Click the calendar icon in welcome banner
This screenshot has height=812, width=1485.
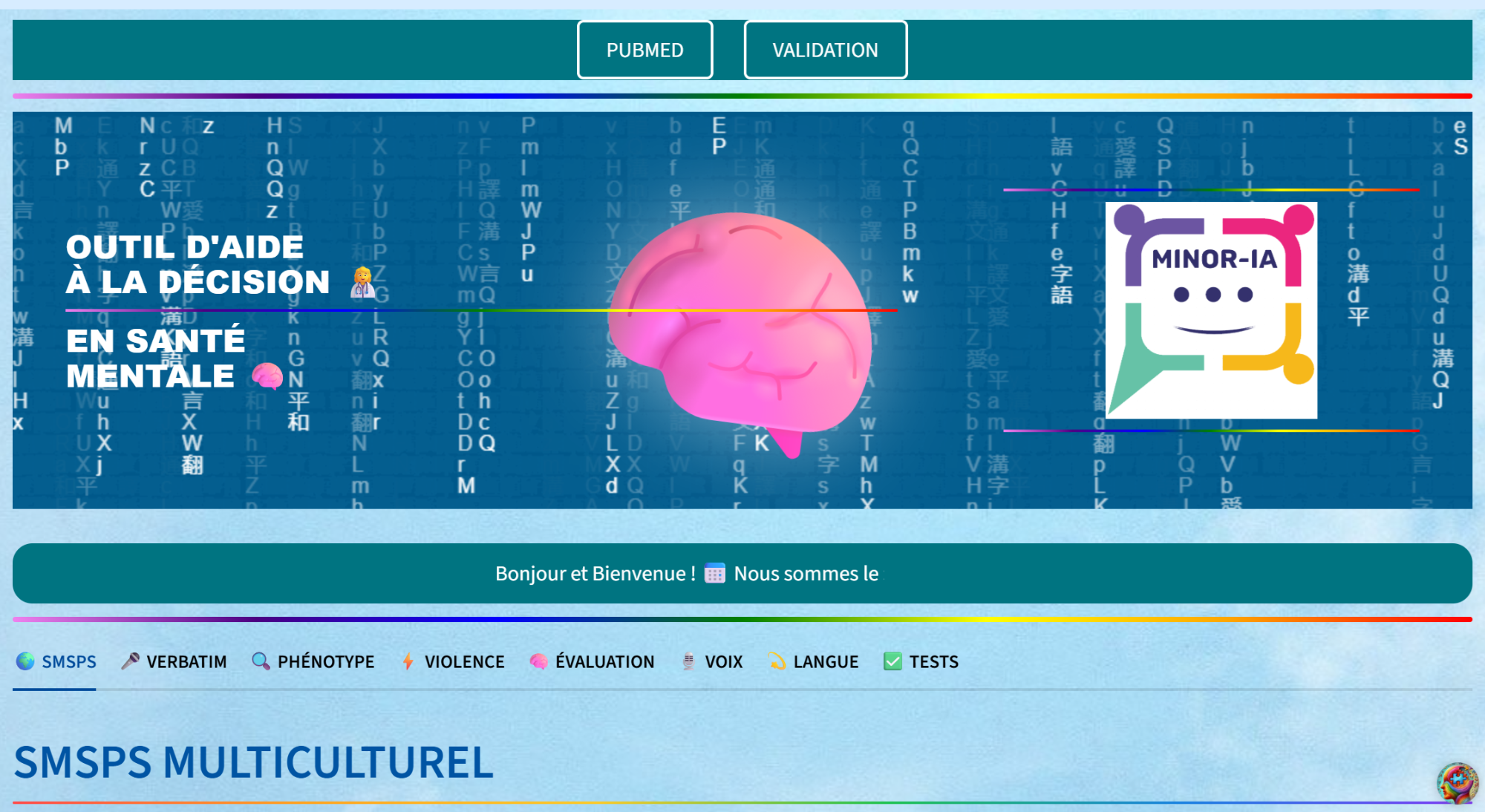pos(714,574)
